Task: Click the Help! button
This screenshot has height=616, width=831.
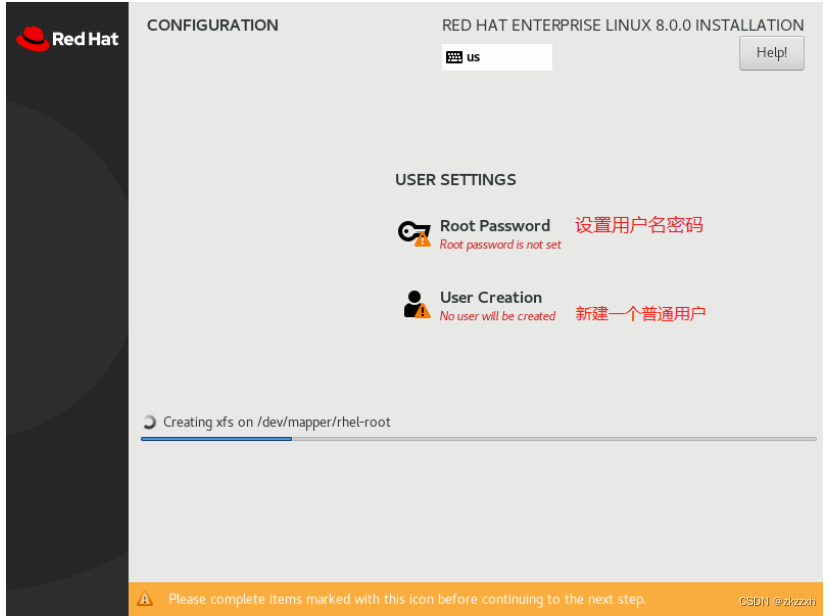Action: coord(772,53)
